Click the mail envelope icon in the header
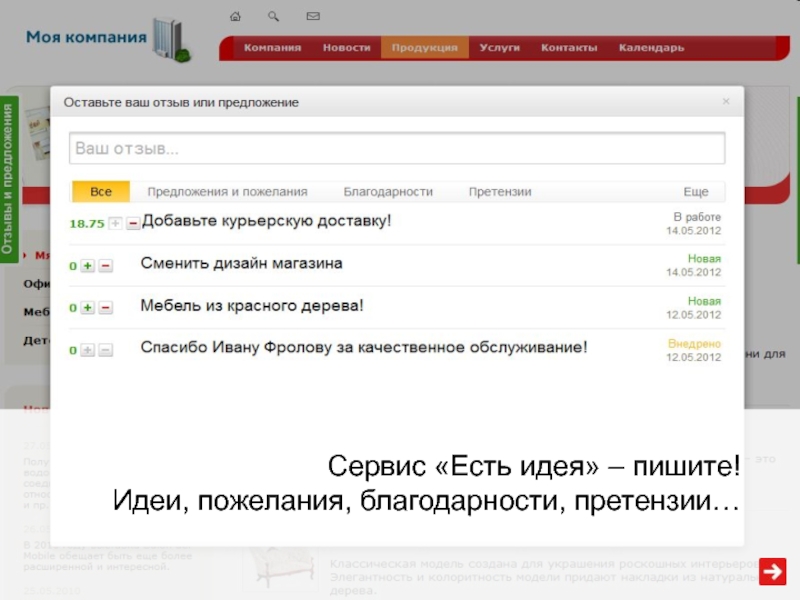The height and width of the screenshot is (600, 800). coord(313,17)
